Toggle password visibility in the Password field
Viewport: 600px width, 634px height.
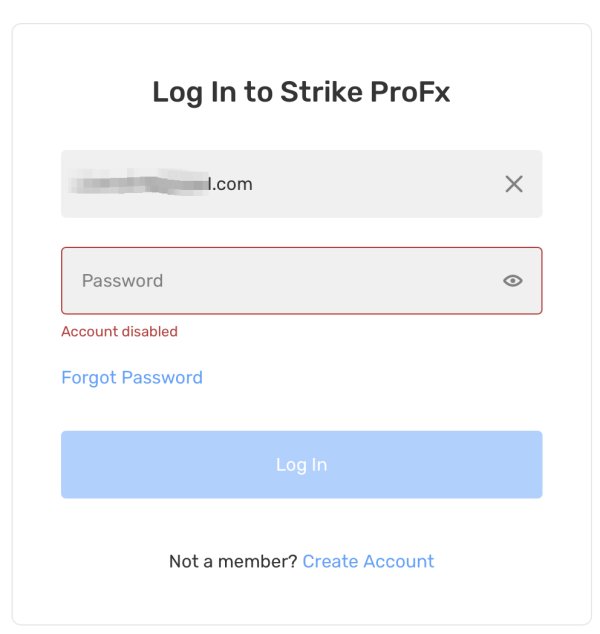[x=512, y=281]
